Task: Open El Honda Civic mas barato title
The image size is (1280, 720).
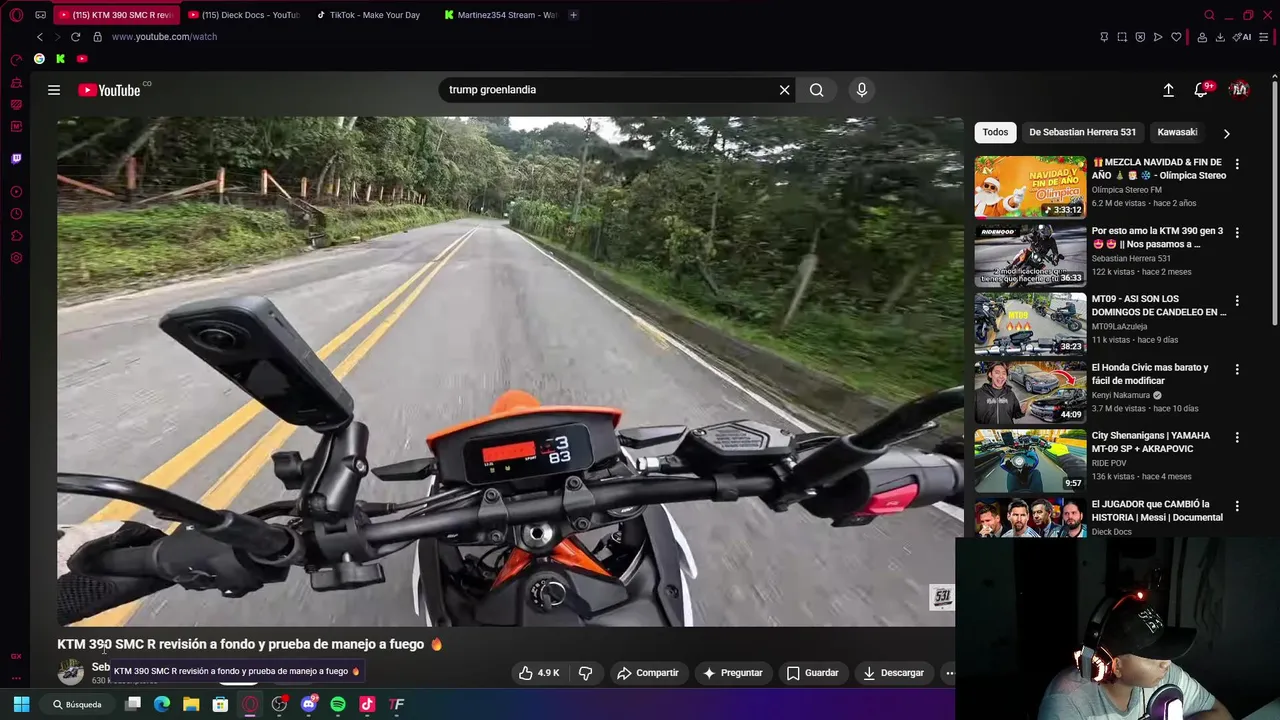Action: [1150, 374]
